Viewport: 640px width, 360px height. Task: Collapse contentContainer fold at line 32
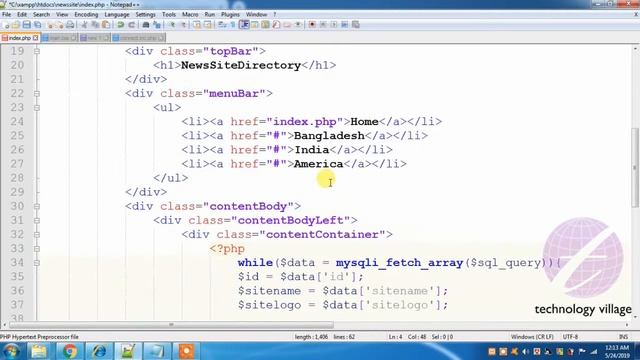(x=37, y=235)
